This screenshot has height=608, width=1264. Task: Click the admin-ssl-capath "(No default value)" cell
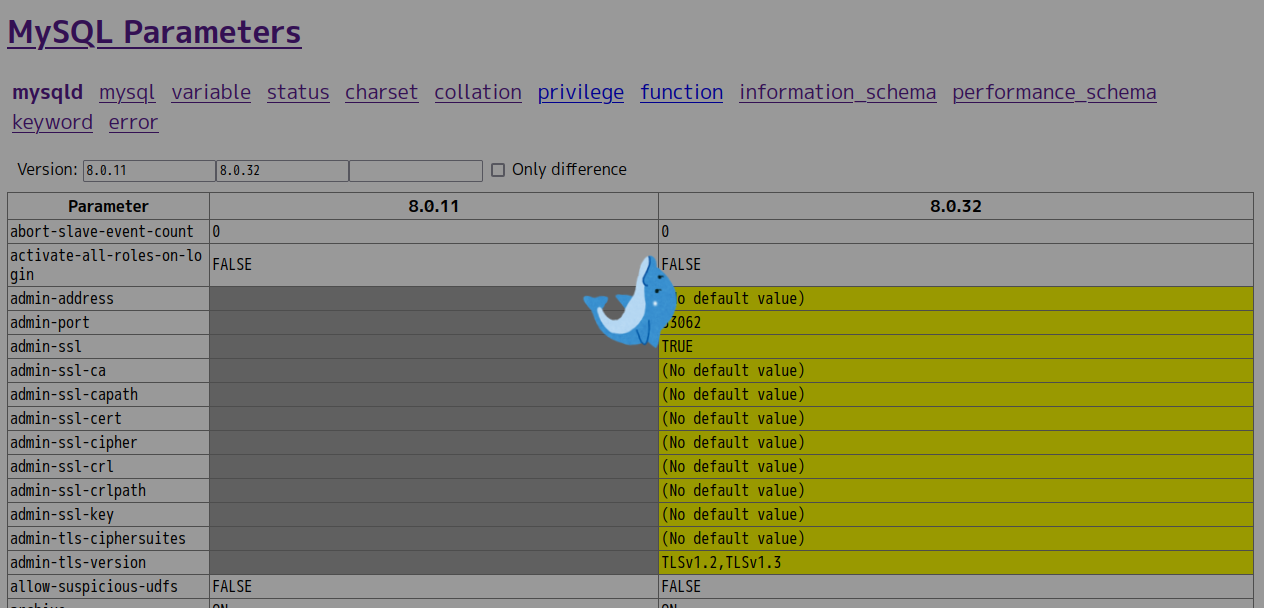[956, 394]
